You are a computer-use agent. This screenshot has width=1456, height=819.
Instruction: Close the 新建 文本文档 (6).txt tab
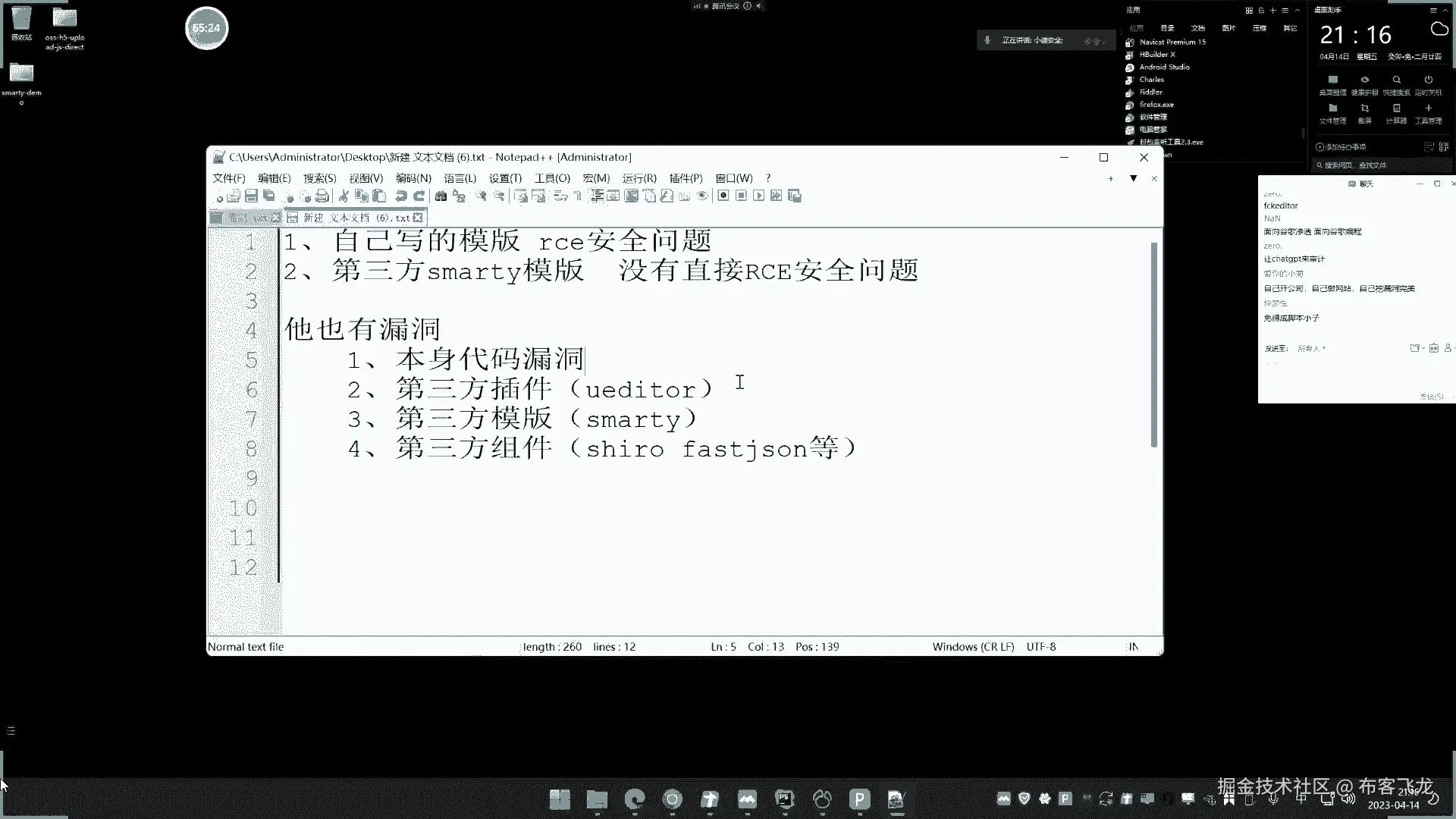418,218
